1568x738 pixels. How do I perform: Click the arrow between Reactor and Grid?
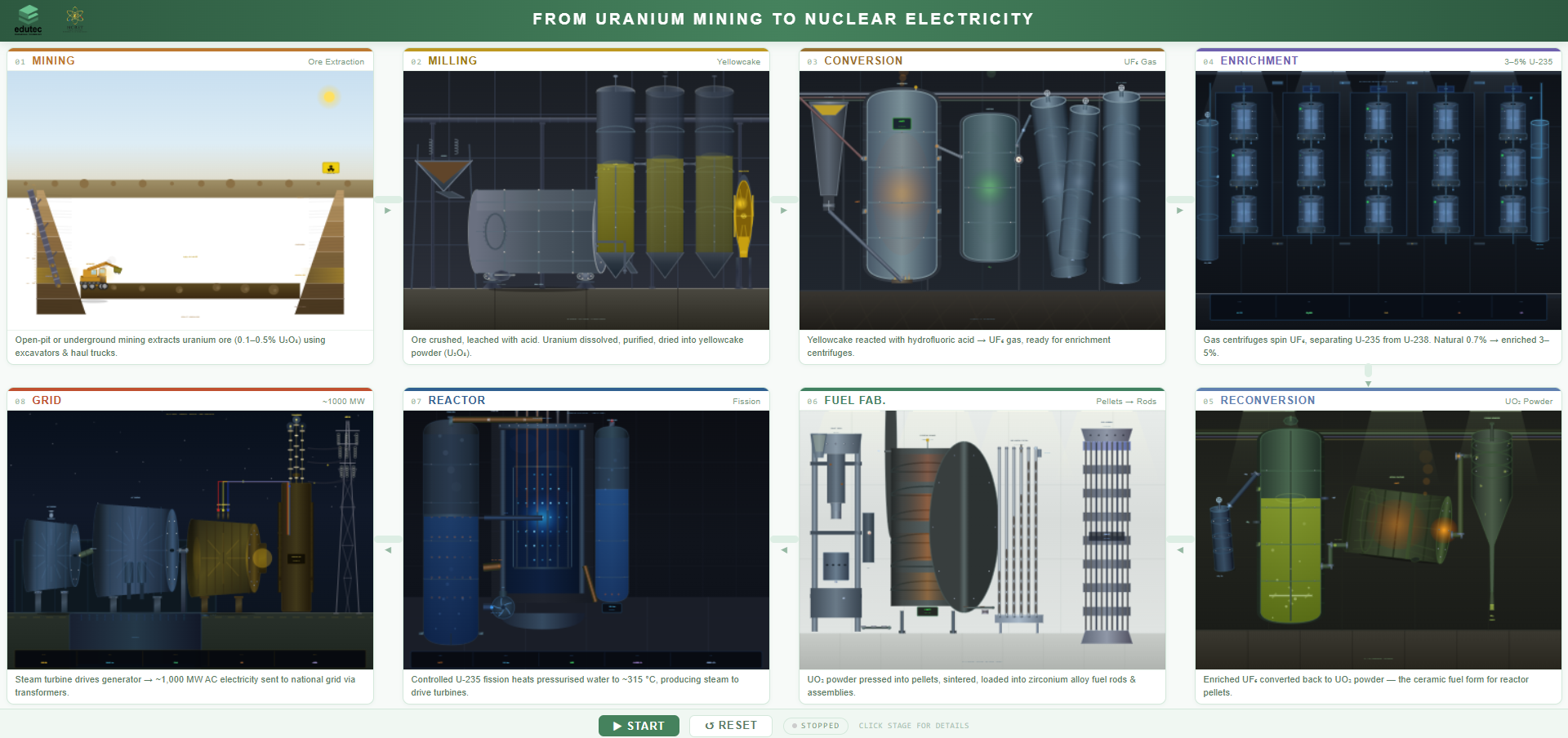[x=388, y=550]
